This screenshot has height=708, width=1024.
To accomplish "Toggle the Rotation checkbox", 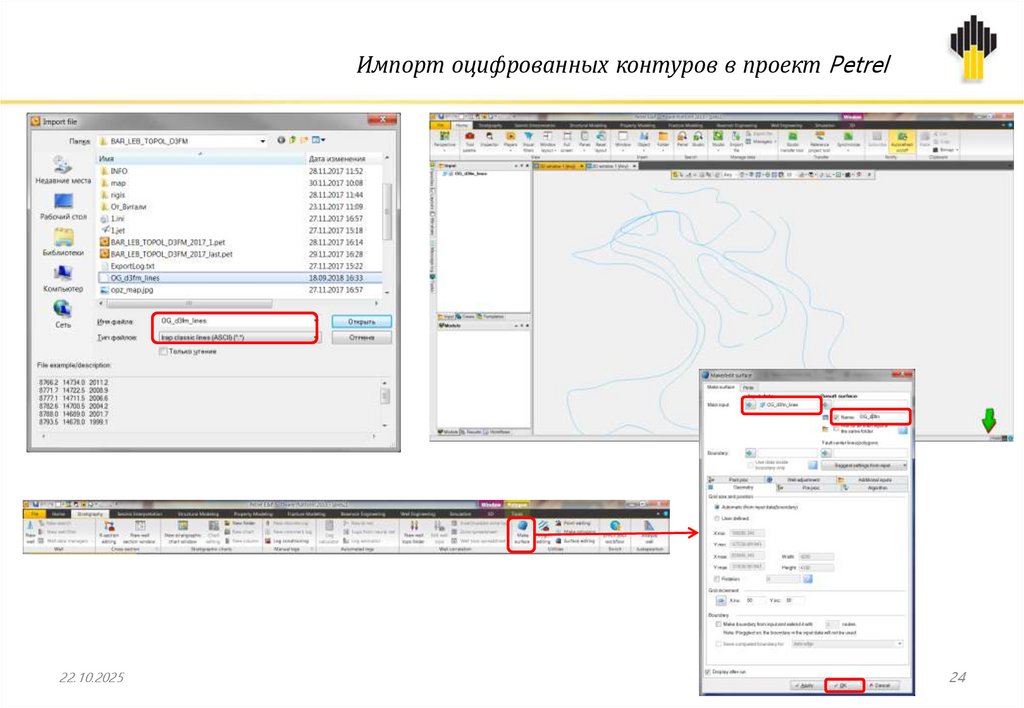I will point(717,579).
